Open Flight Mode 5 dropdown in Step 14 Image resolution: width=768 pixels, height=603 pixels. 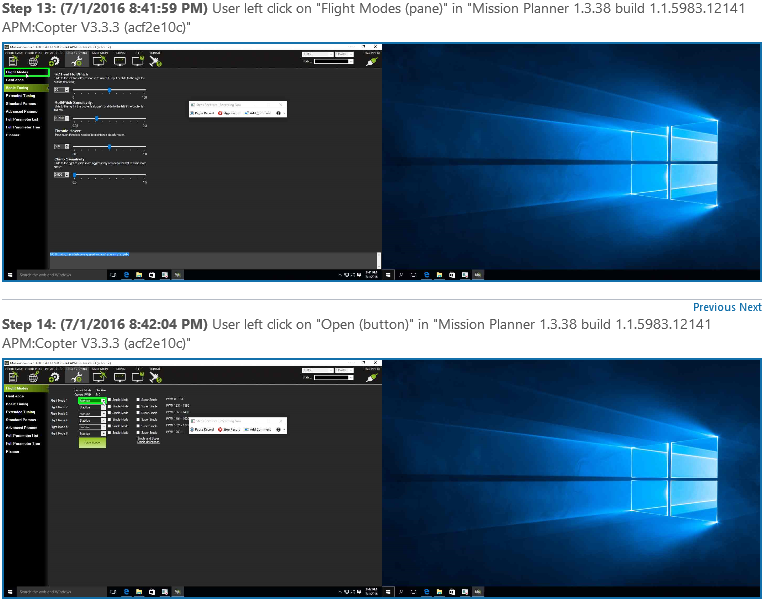point(92,427)
